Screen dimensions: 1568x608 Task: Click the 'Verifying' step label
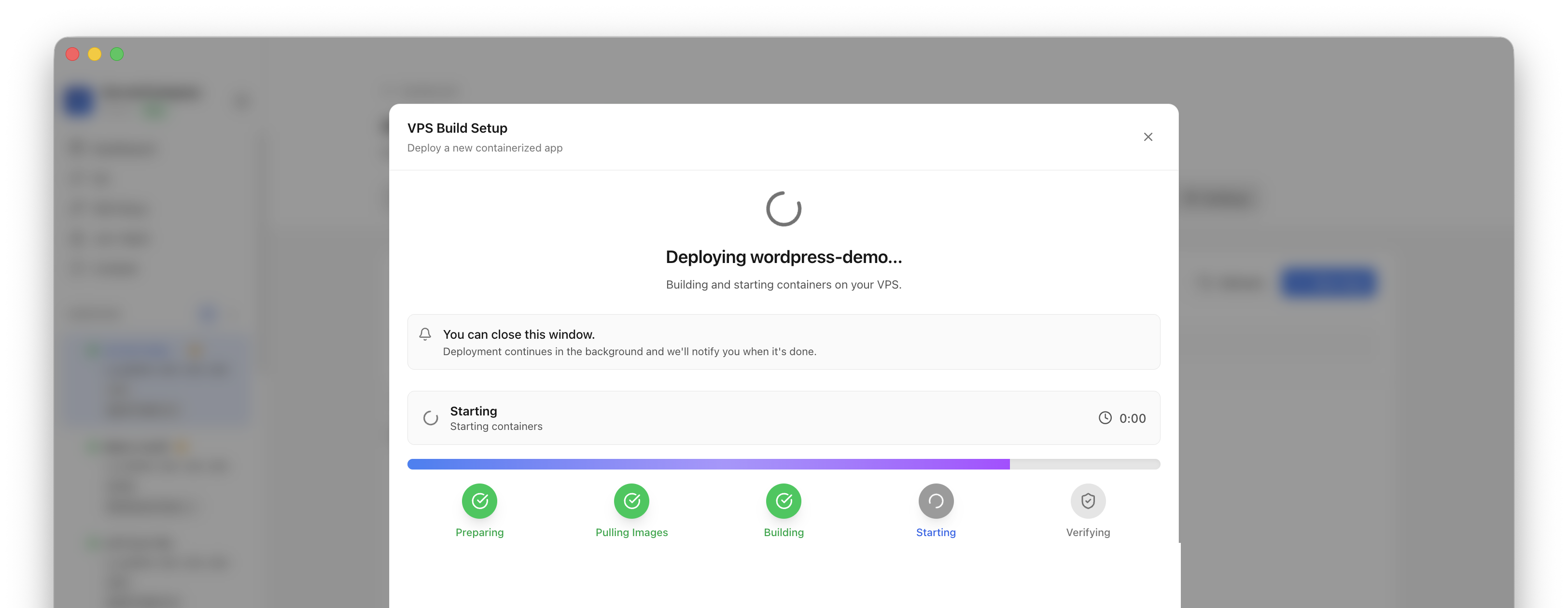[x=1088, y=533]
